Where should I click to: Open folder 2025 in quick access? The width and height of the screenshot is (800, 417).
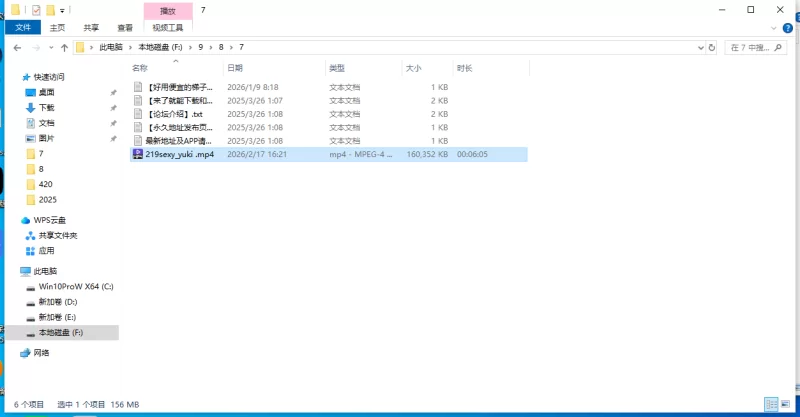(x=47, y=200)
